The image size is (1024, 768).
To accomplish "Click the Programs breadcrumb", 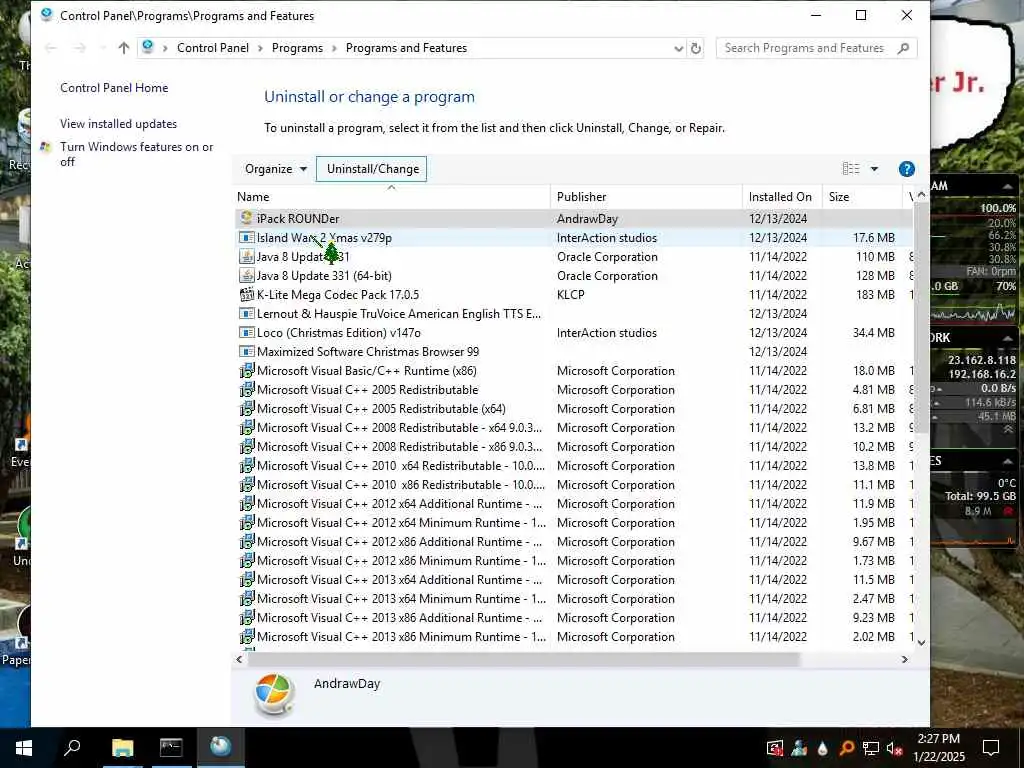I will pos(297,48).
